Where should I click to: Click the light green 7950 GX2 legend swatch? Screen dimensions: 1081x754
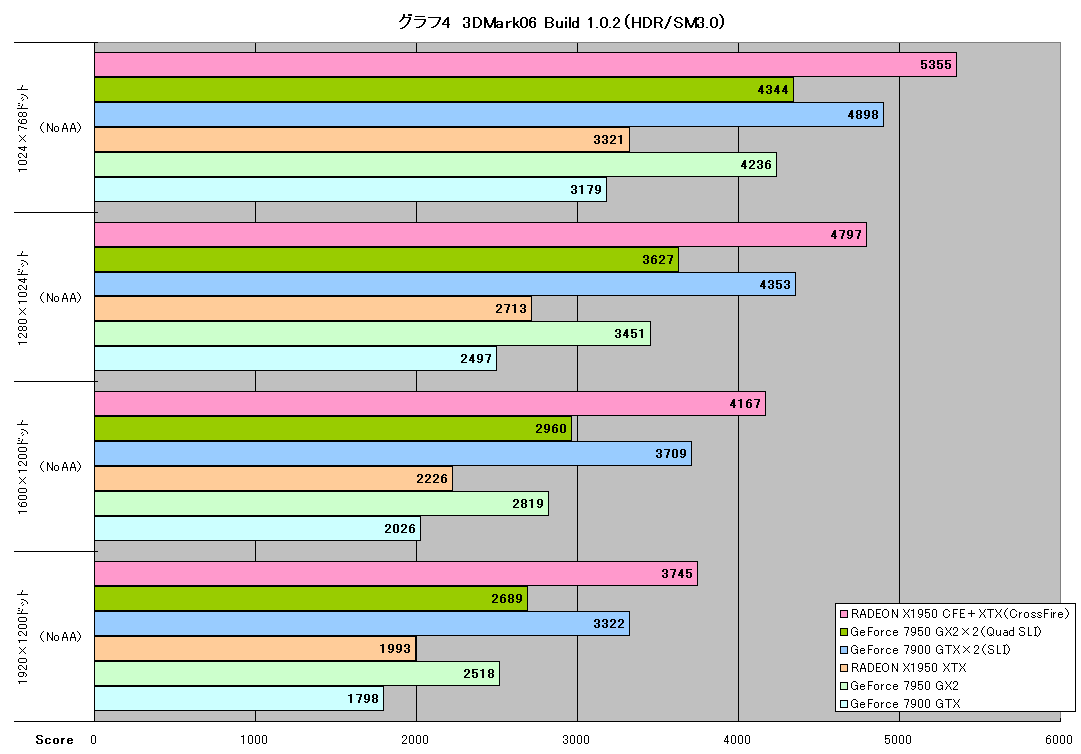pos(843,686)
